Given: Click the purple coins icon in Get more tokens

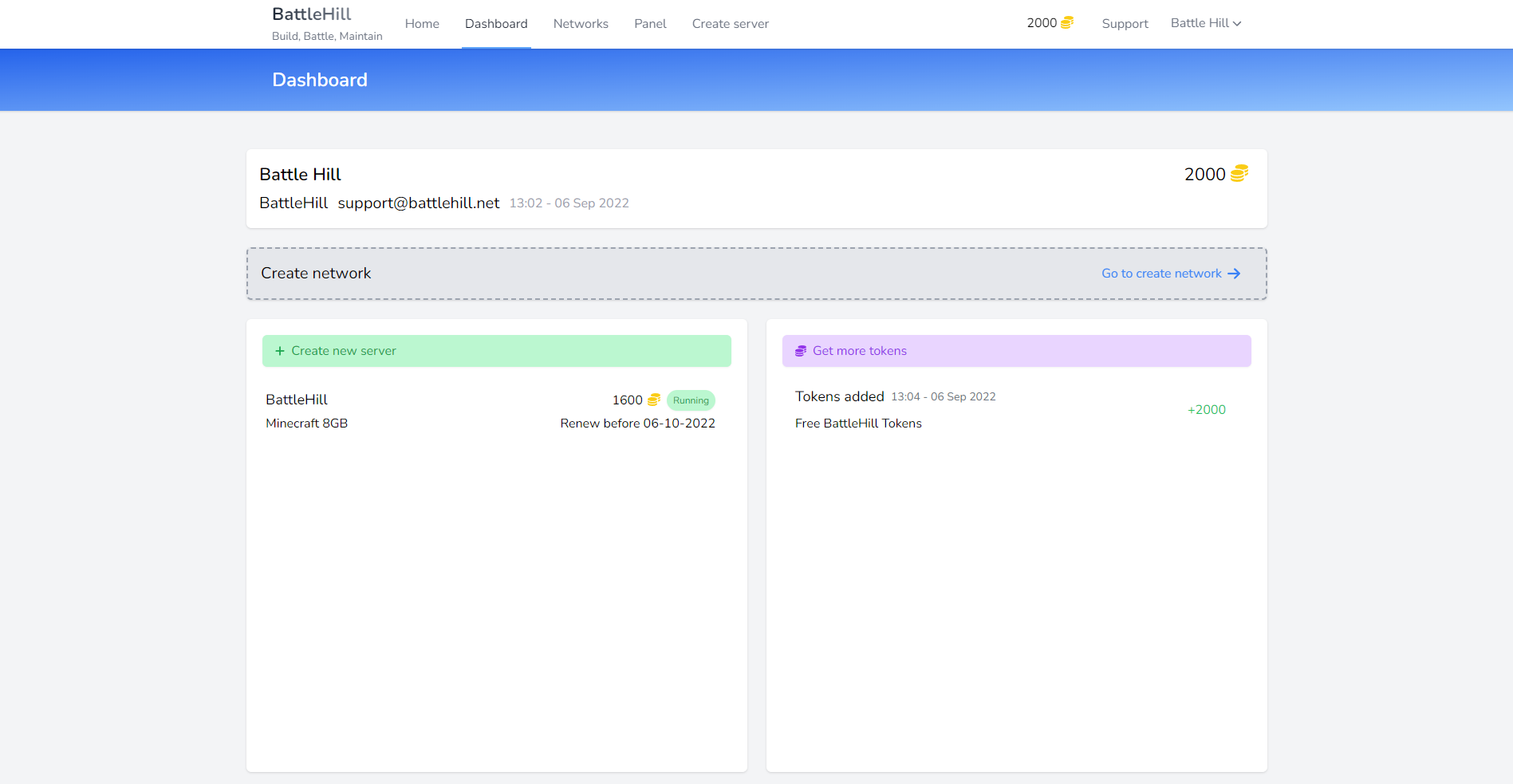Looking at the screenshot, I should (x=801, y=351).
